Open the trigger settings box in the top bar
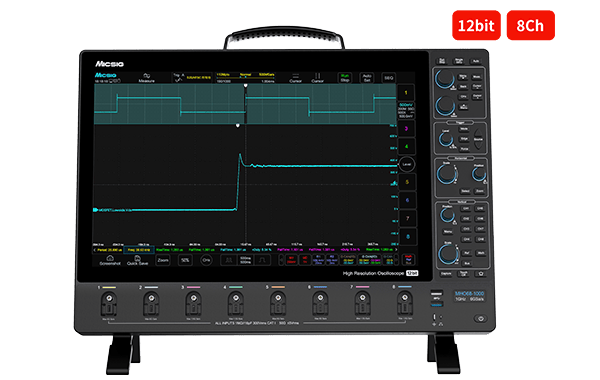The image size is (600, 380). pos(192,78)
